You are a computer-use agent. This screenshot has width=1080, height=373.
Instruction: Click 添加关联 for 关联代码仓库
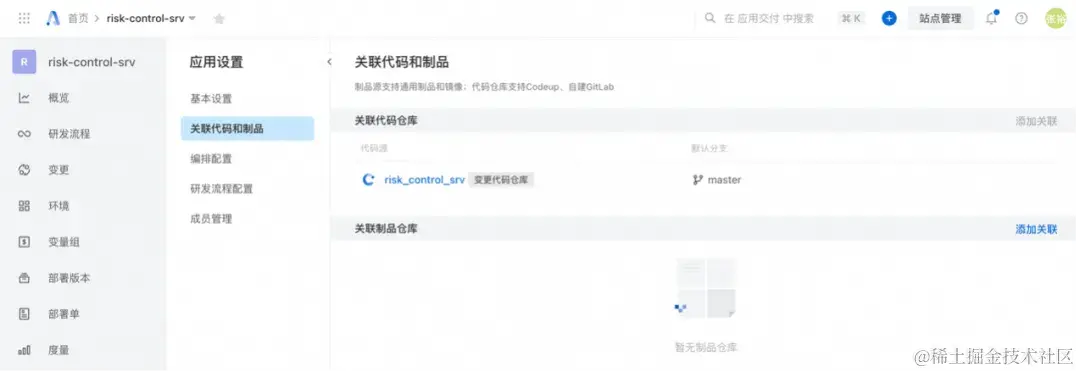pyautogui.click(x=1036, y=121)
